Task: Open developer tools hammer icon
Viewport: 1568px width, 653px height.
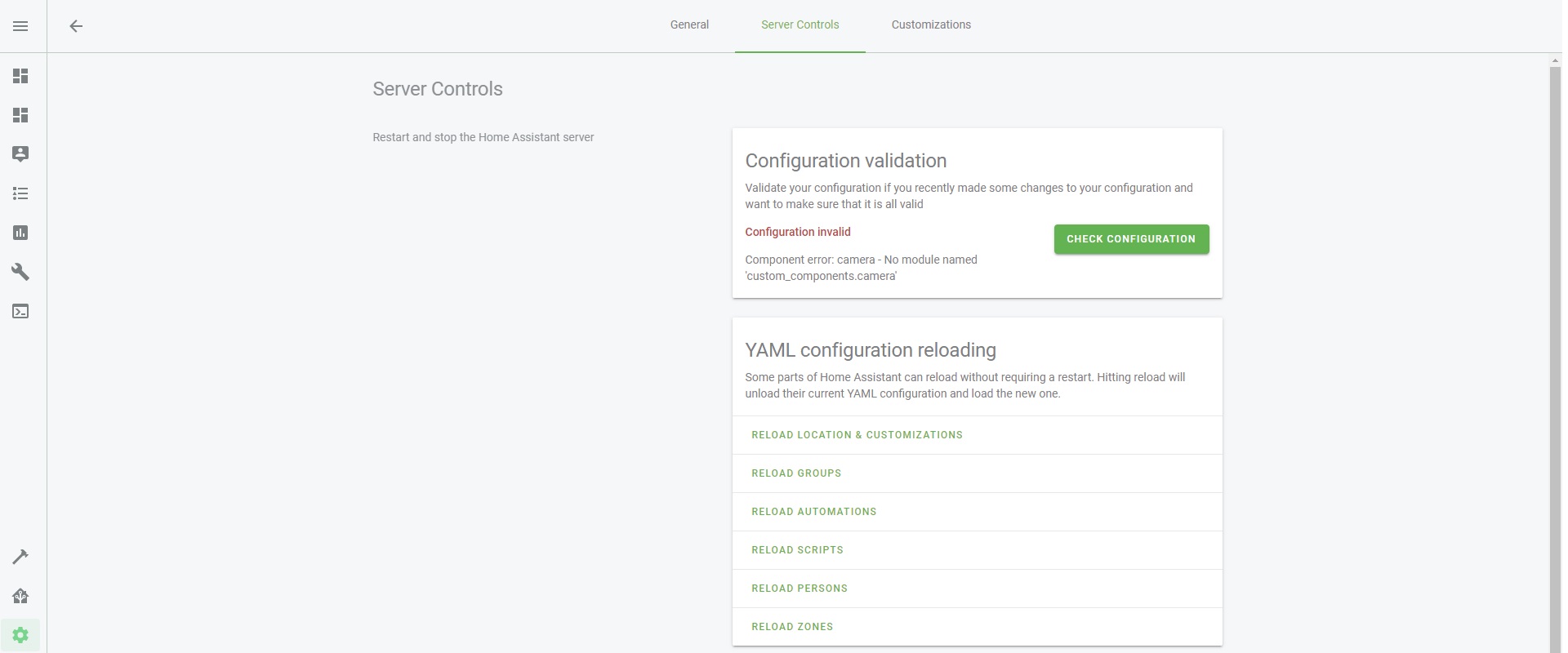Action: pyautogui.click(x=20, y=557)
